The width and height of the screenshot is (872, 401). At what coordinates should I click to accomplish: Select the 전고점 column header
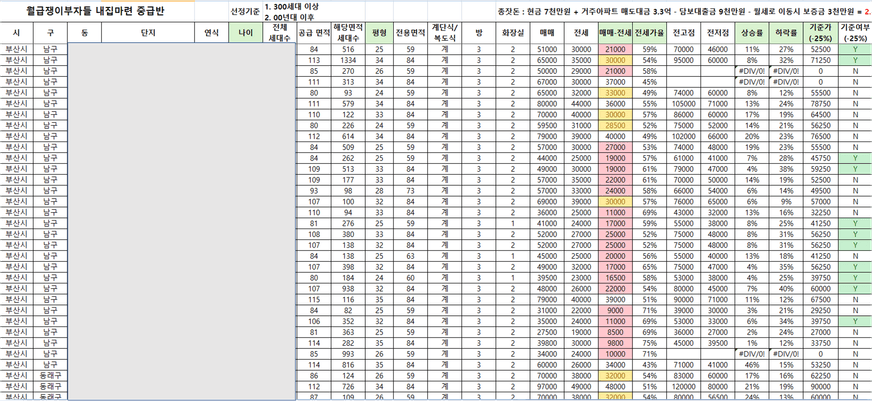pos(683,33)
